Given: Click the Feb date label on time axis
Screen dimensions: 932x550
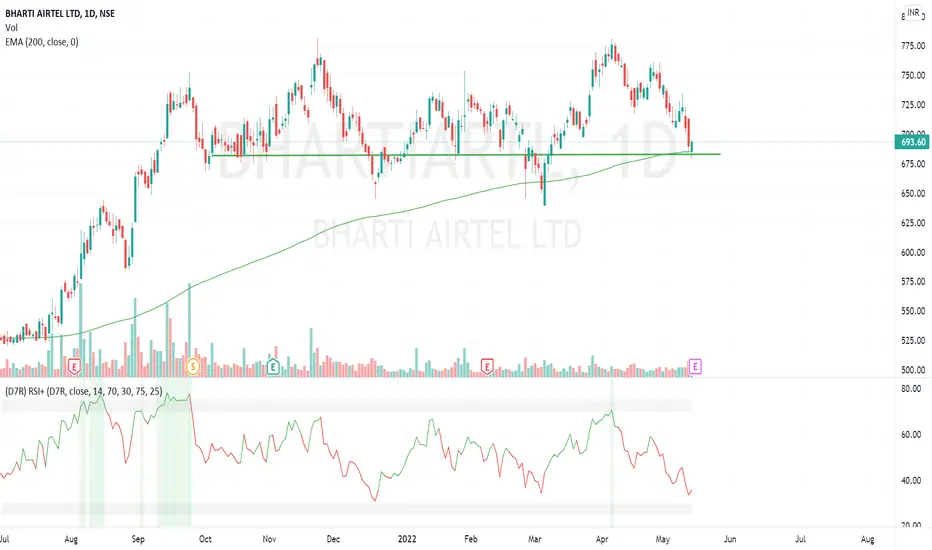Looking at the screenshot, I should (471, 539).
